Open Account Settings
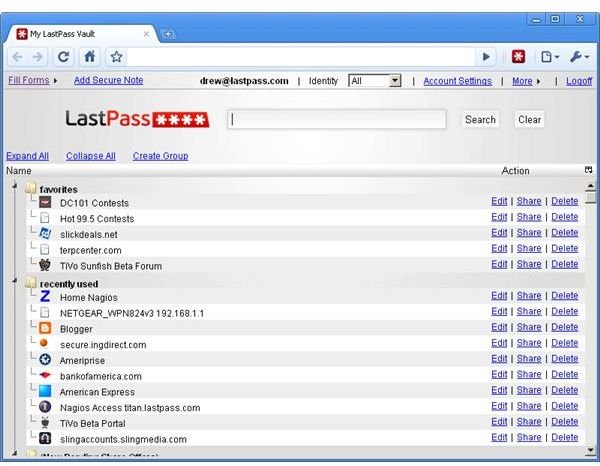The image size is (600, 466). (x=457, y=81)
